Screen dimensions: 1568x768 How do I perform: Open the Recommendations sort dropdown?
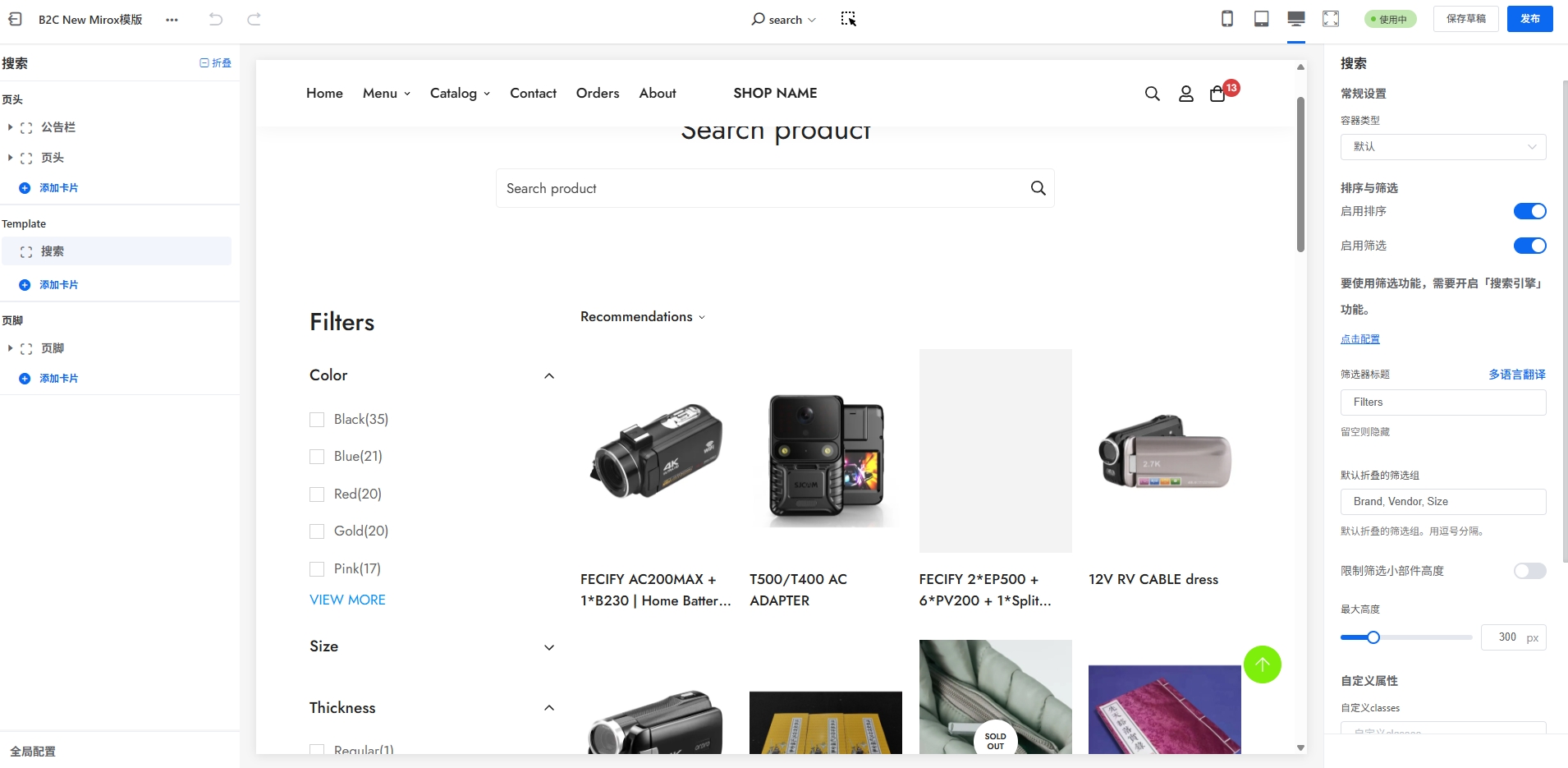[x=642, y=317]
